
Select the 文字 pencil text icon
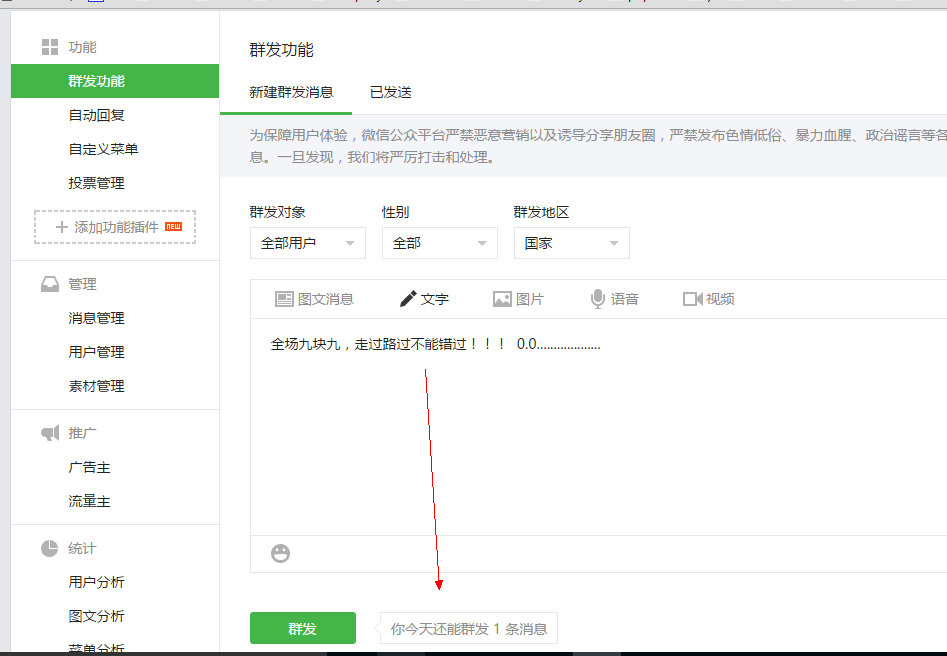point(408,299)
